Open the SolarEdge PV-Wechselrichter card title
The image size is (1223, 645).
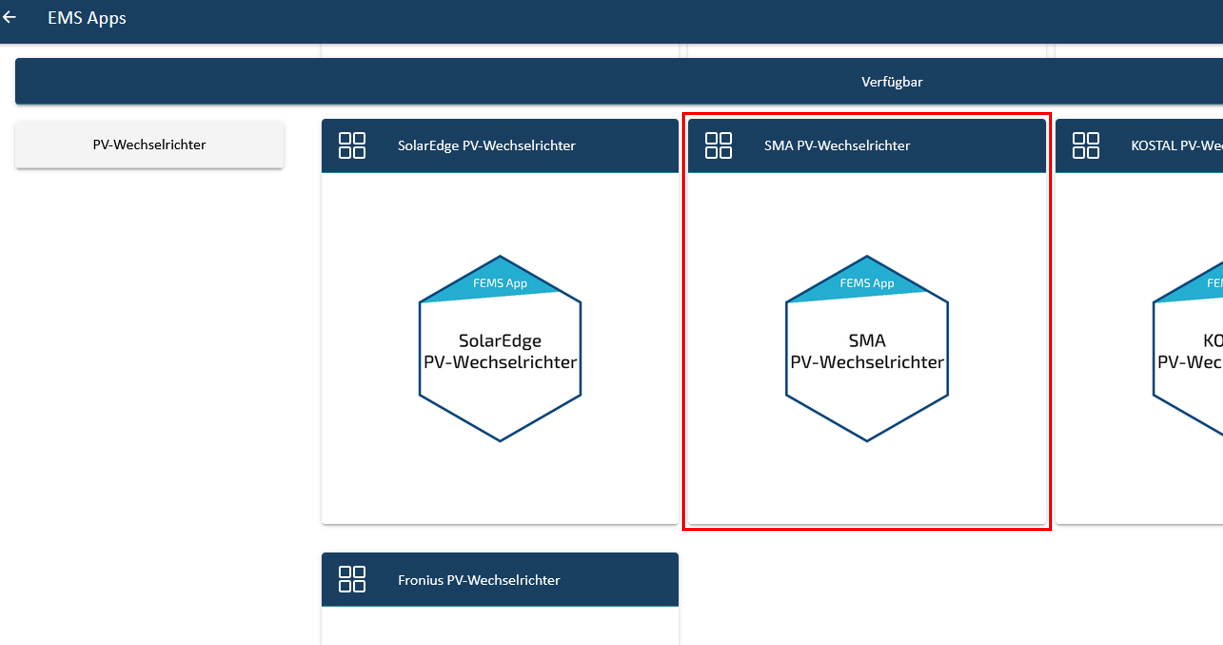tap(487, 145)
